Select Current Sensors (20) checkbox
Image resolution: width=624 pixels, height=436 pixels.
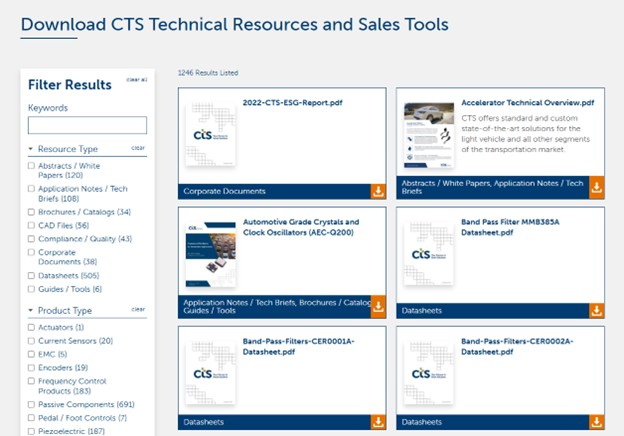[31, 341]
